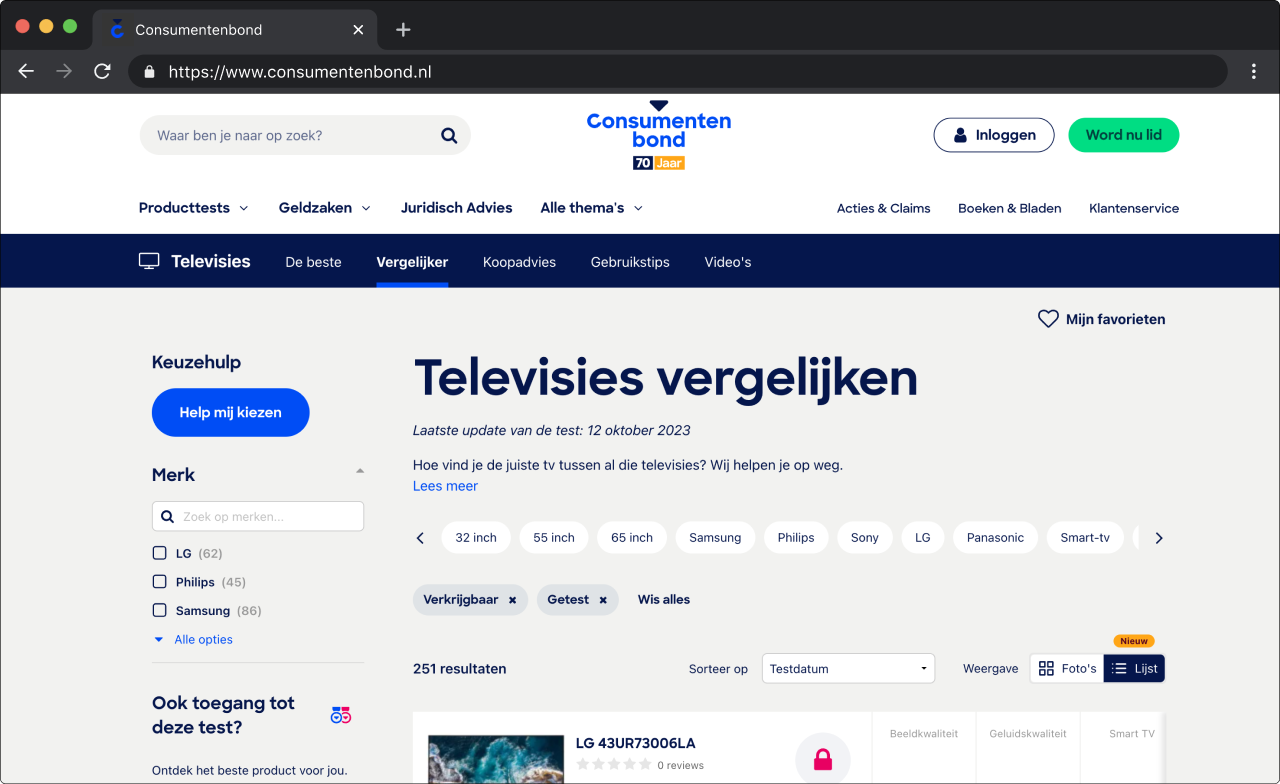This screenshot has width=1280, height=784.
Task: Click the pink lock icon on the LG product row
Action: (822, 758)
